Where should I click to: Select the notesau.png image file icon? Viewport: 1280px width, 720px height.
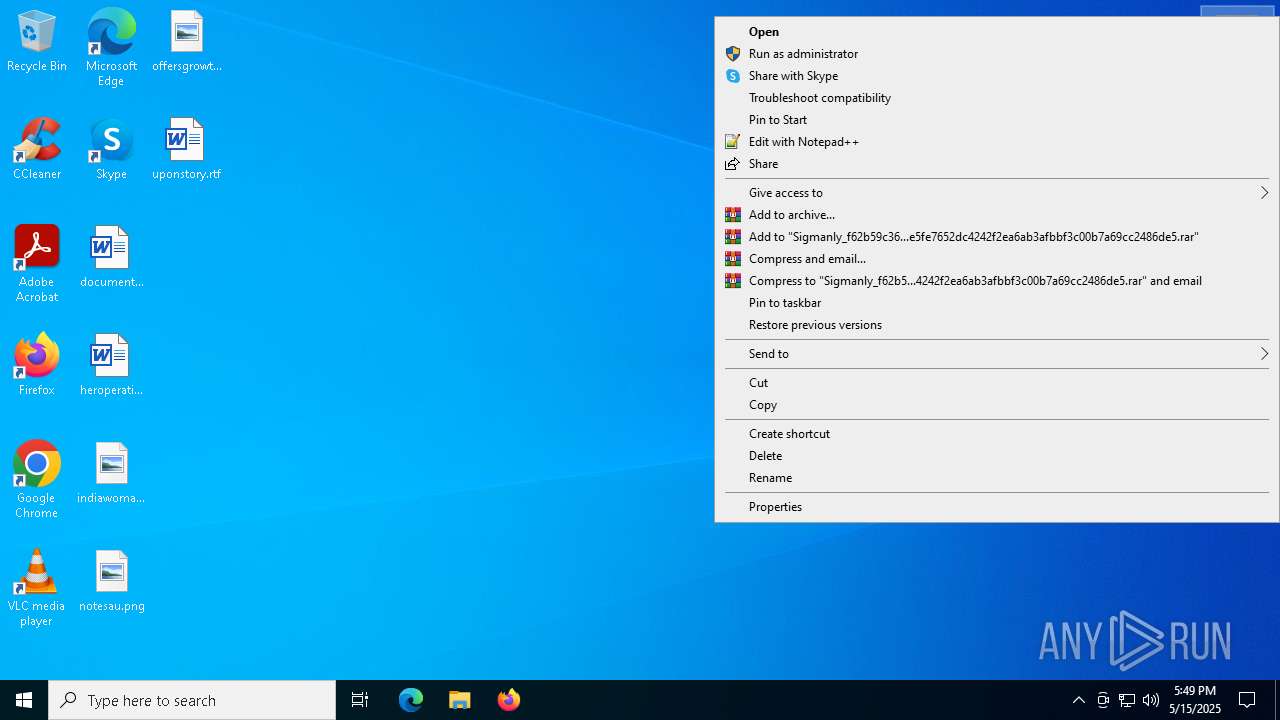tap(111, 582)
